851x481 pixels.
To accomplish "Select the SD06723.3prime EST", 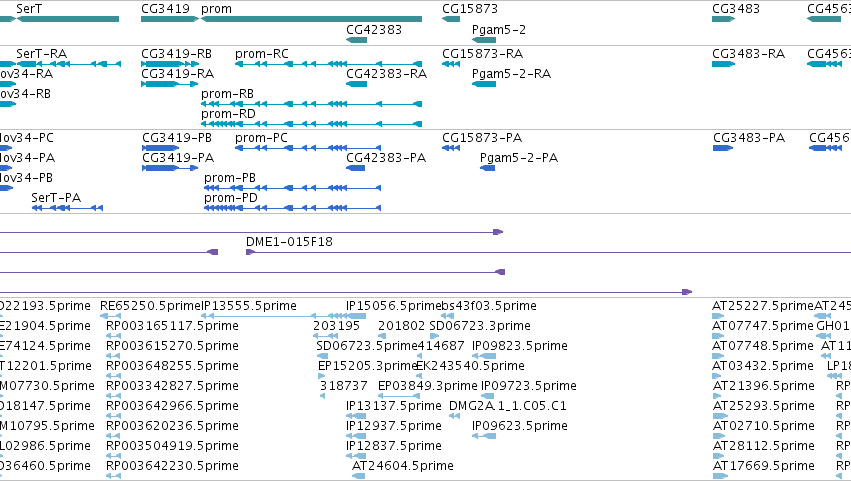I will 434,336.
